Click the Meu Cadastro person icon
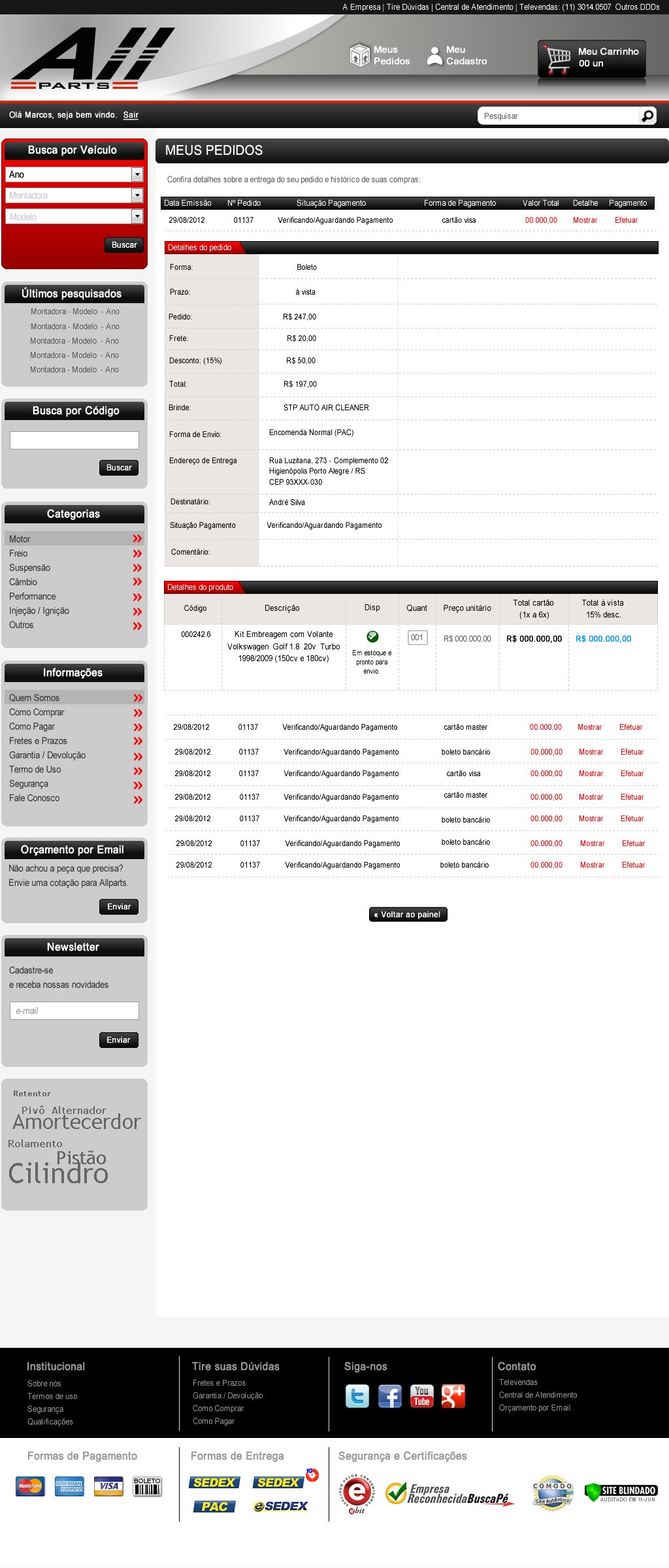 [434, 56]
